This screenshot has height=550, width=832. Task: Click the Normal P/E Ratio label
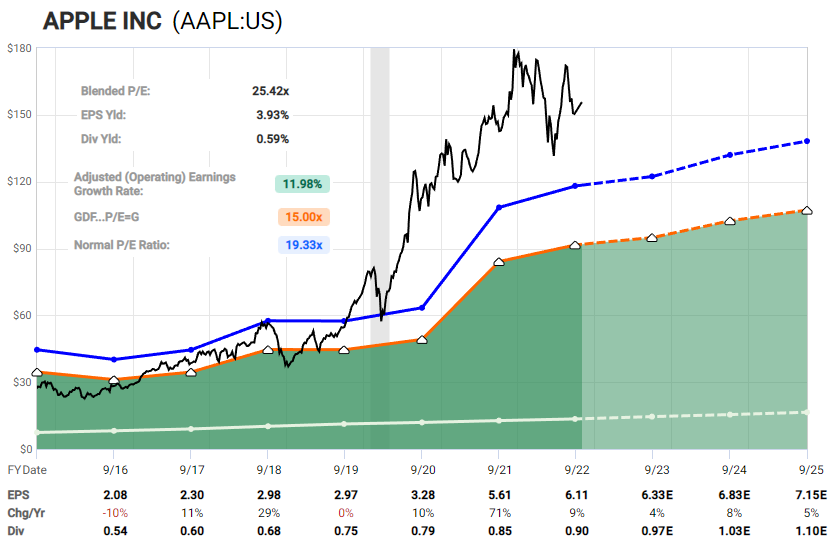122,245
